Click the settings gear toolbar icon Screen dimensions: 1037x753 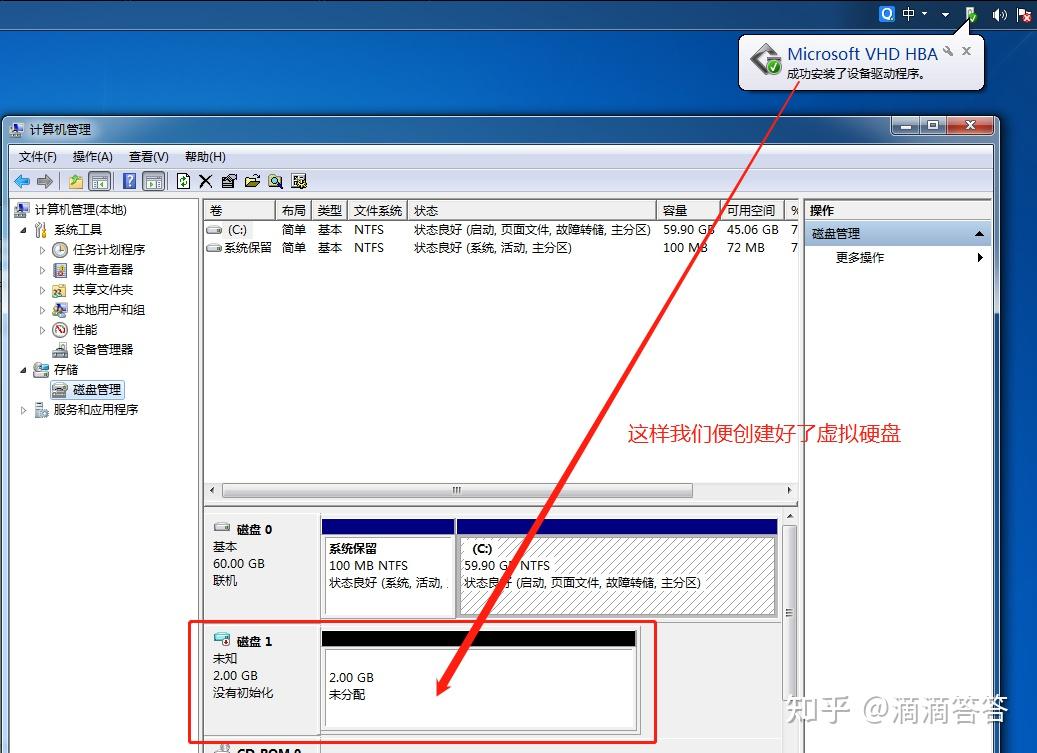tap(300, 181)
